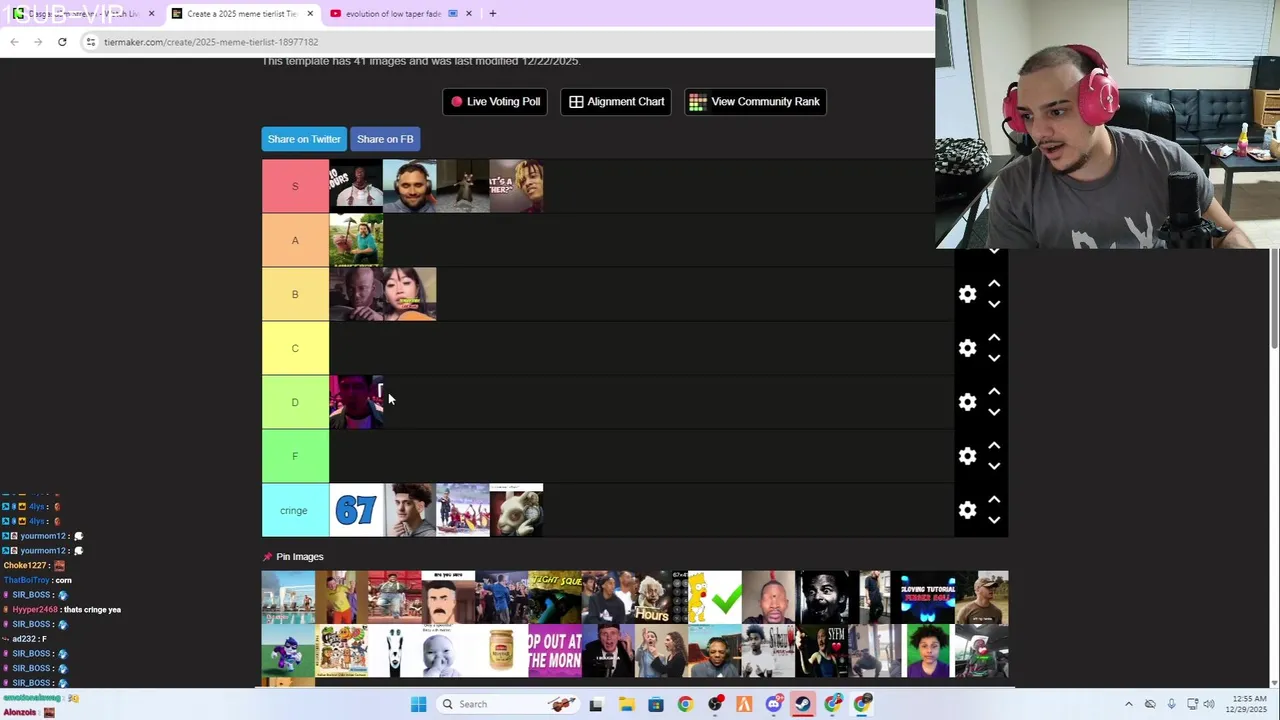Move tier F down with arrow

[994, 466]
